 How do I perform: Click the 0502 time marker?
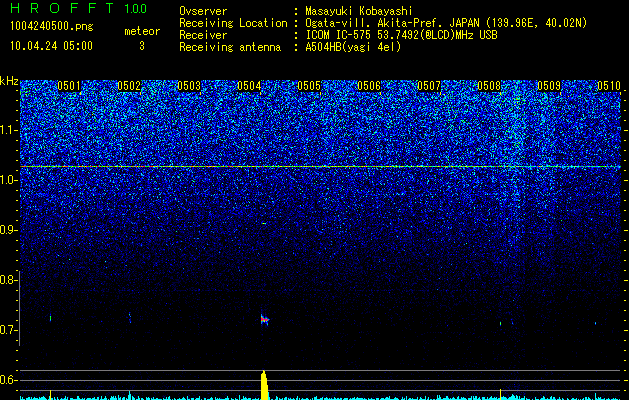pos(129,86)
